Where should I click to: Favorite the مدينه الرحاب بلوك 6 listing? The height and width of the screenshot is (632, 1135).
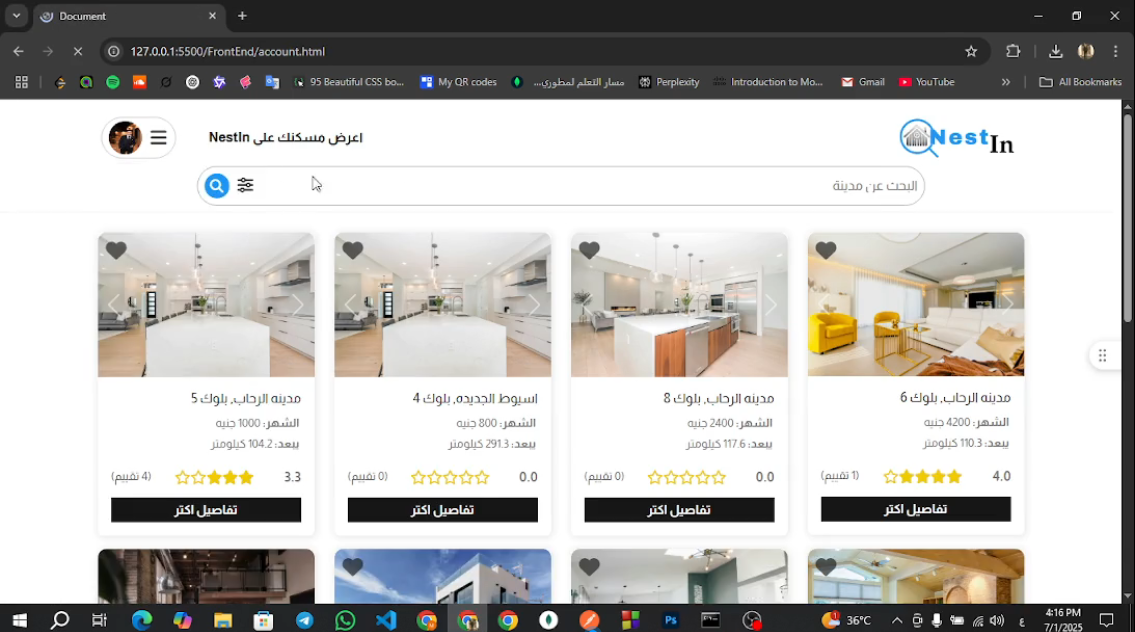pos(825,250)
